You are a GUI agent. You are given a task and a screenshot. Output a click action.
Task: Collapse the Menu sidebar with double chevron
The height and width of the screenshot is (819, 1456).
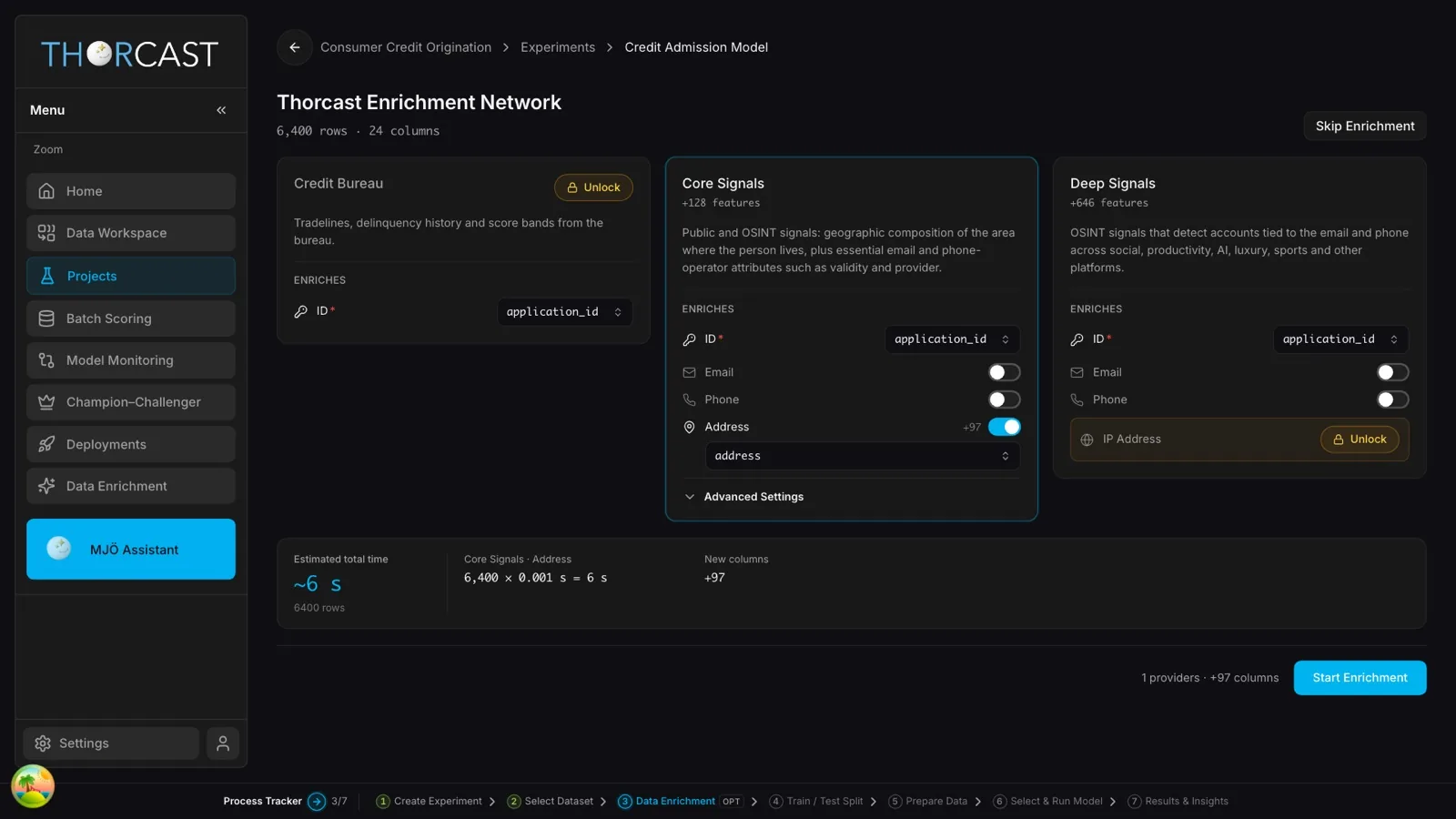point(221,110)
